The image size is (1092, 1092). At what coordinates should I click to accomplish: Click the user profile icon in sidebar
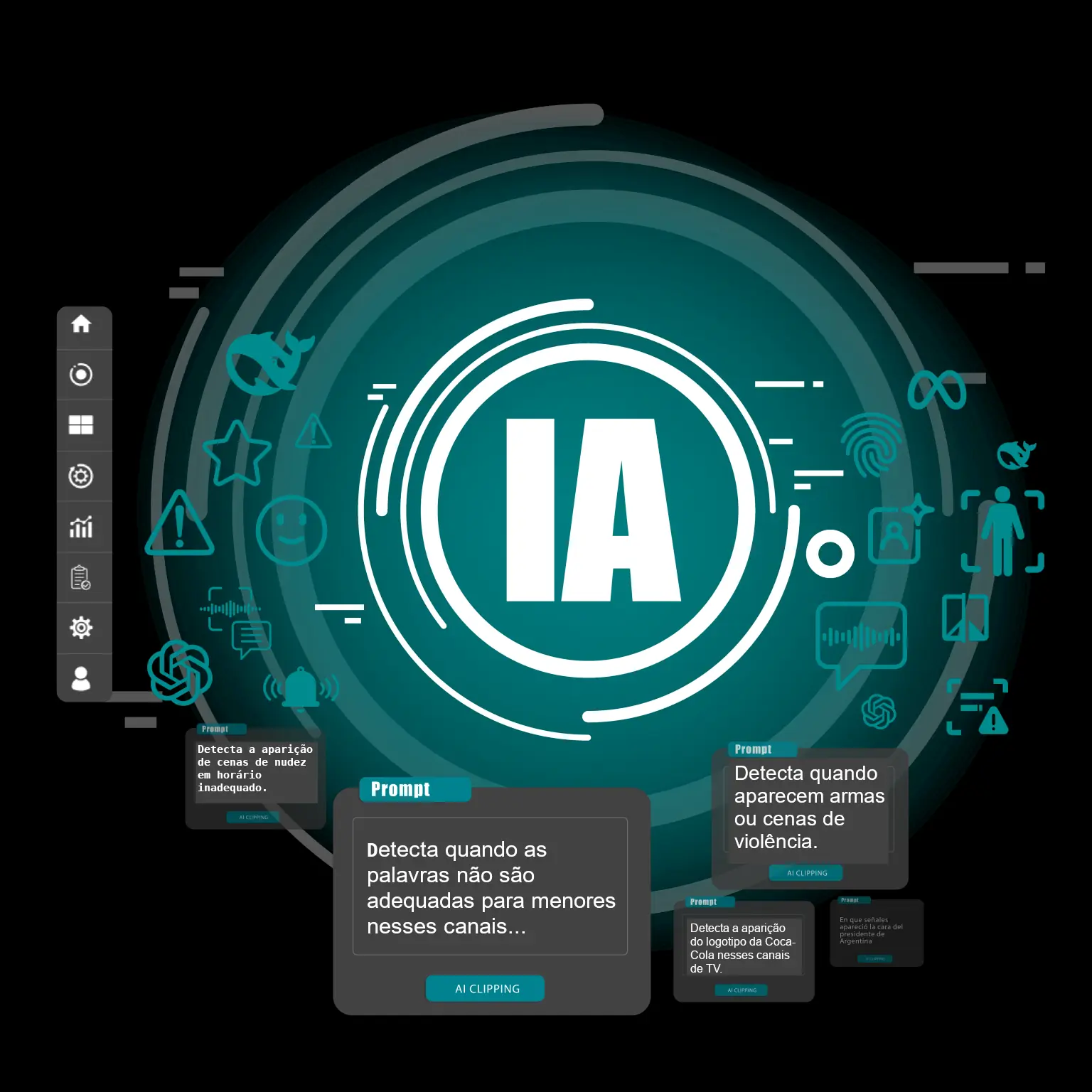click(x=81, y=678)
